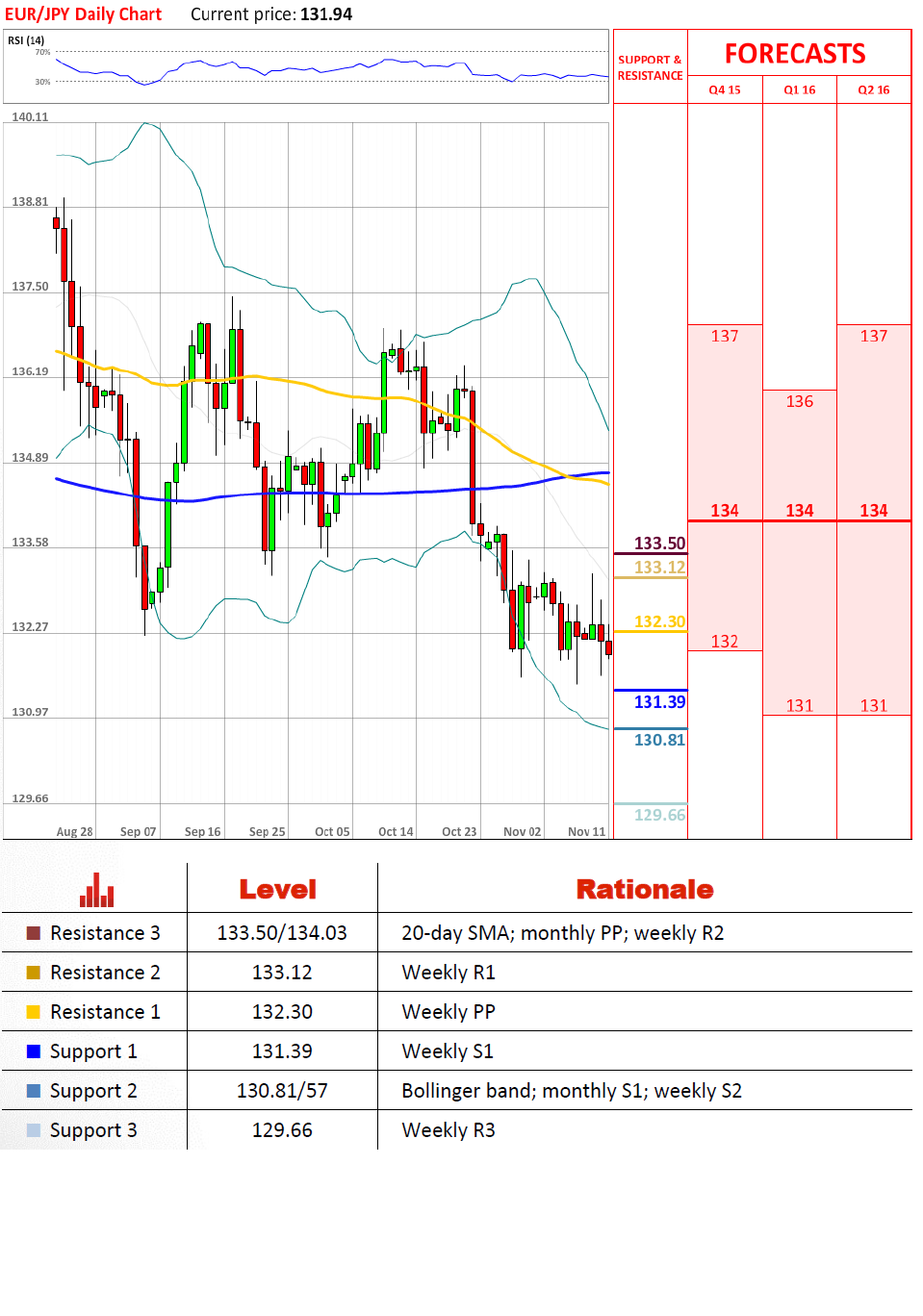The image size is (923, 1316).
Task: Click the RSI 70% threshold label
Action: [x=42, y=52]
